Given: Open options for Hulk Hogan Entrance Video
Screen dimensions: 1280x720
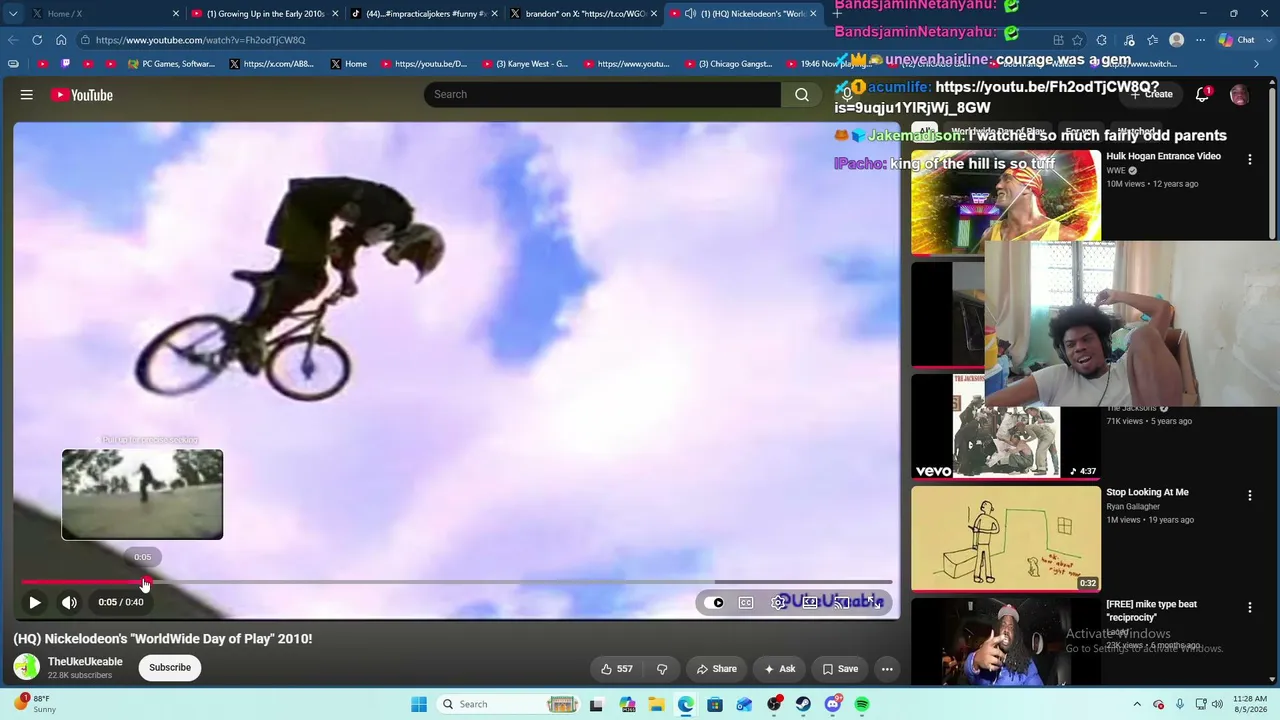Looking at the screenshot, I should point(1250,159).
